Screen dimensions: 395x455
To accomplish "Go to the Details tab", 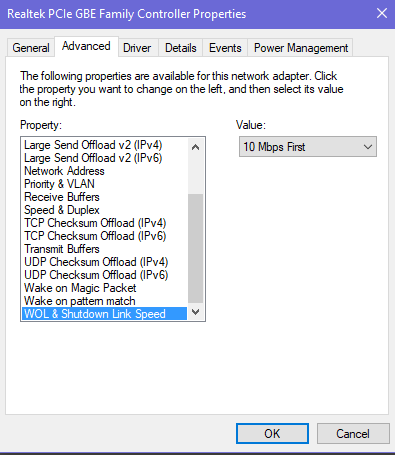I will (x=181, y=48).
